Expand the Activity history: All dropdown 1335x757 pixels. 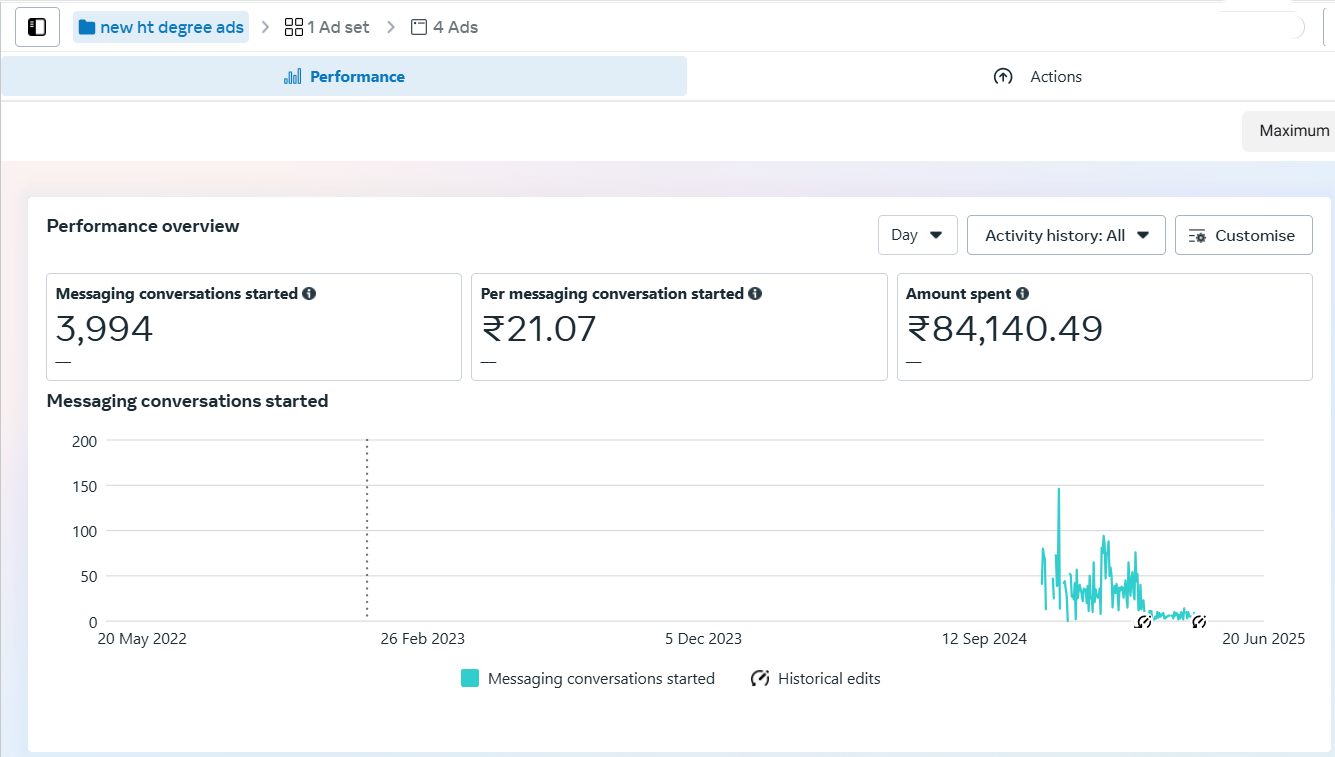point(1065,235)
